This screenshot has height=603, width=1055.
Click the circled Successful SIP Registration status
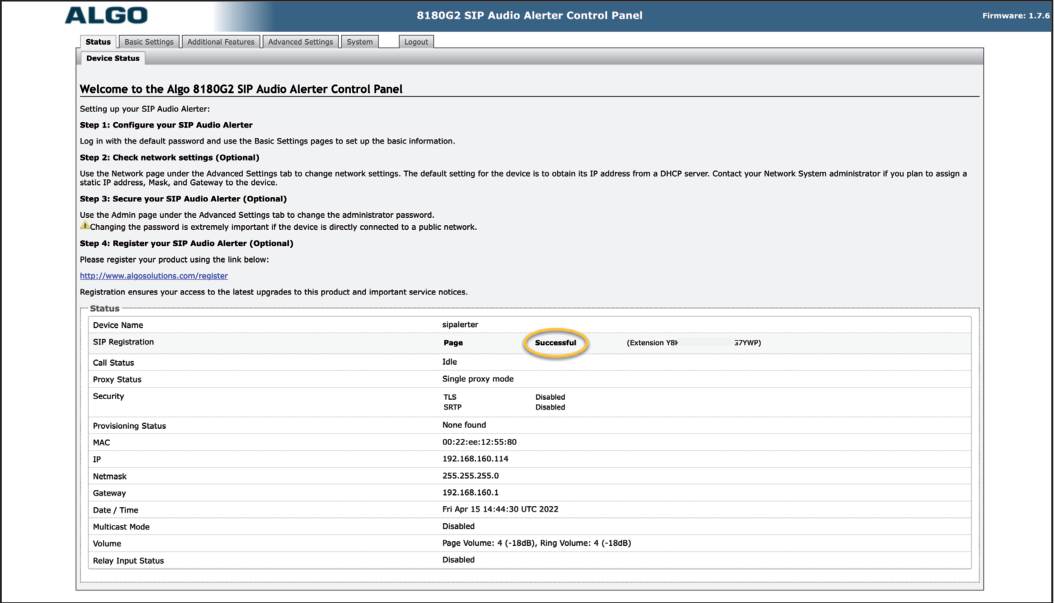[556, 342]
